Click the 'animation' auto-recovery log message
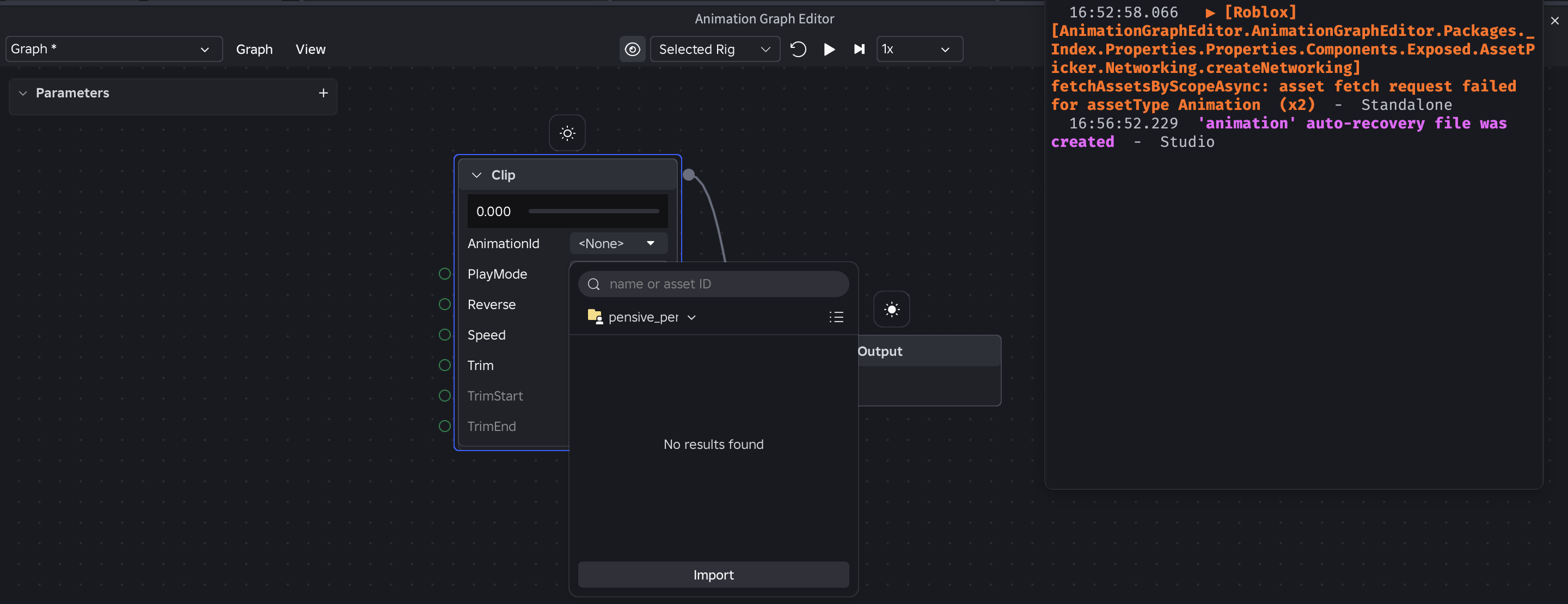Screen dimensions: 1568x604 1279,133
